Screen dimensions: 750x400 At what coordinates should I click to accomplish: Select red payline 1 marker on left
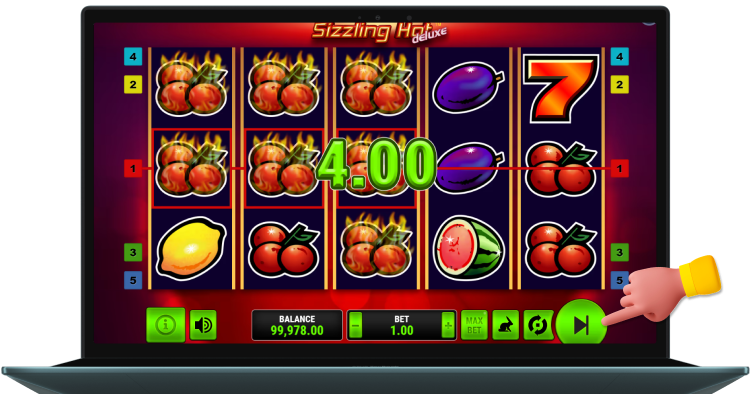point(133,168)
